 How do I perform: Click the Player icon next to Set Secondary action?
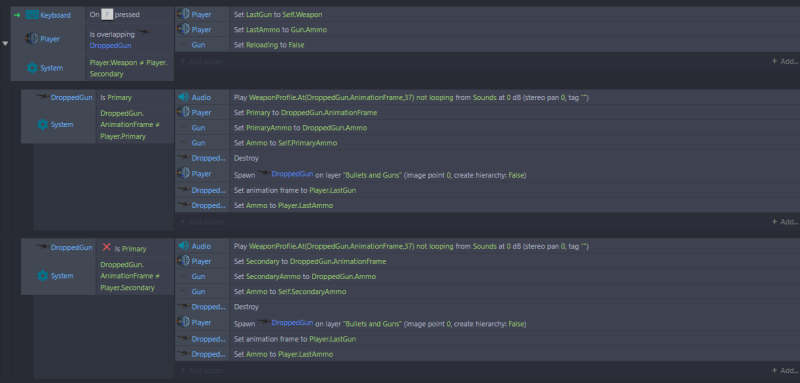(183, 261)
